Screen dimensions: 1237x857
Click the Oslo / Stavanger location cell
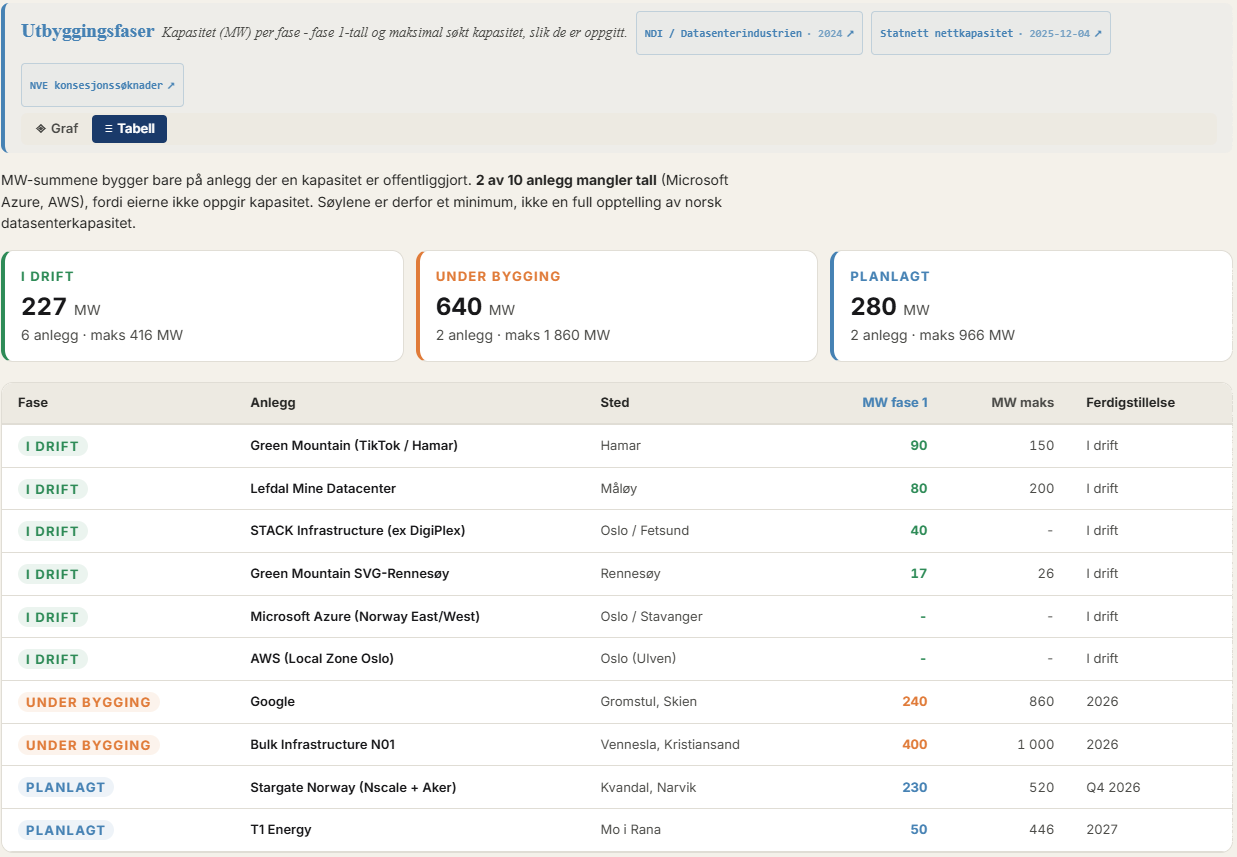point(653,616)
